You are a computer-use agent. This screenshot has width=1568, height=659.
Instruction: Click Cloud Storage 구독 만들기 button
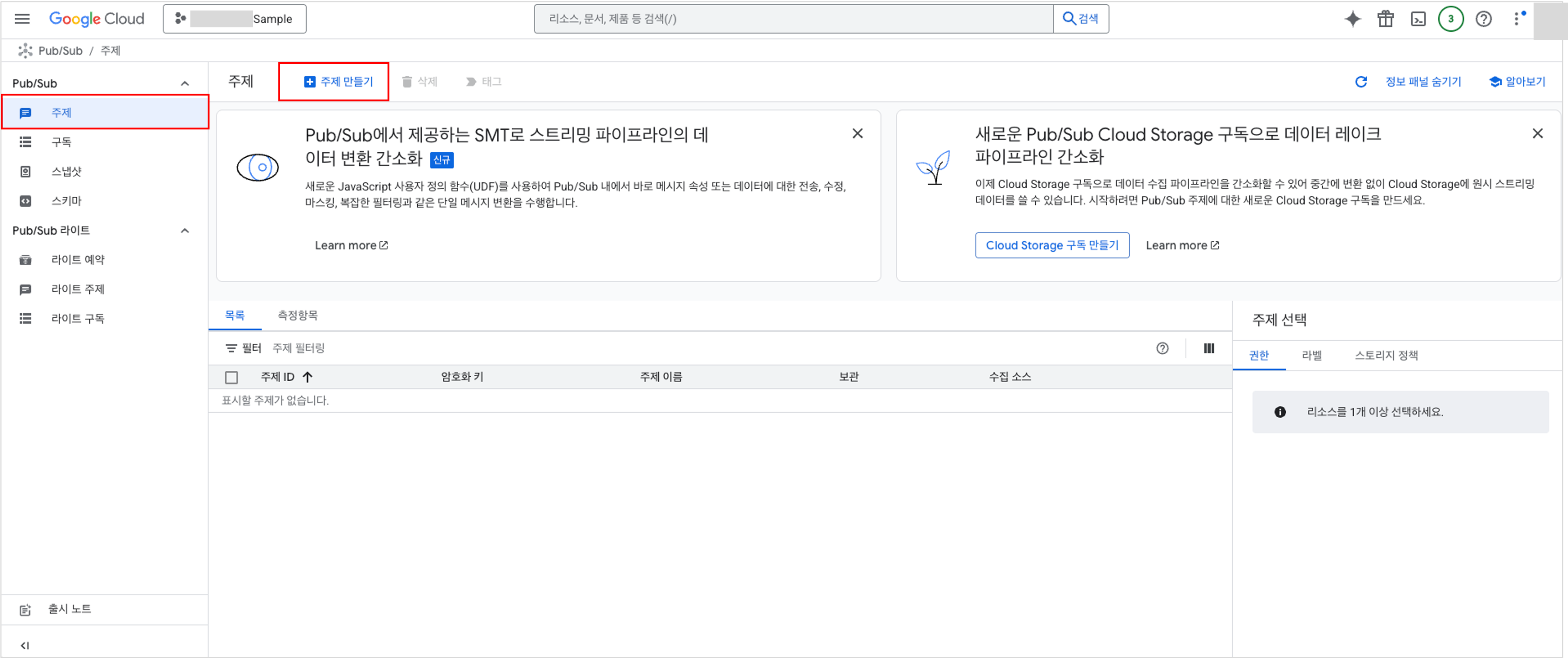click(1052, 245)
